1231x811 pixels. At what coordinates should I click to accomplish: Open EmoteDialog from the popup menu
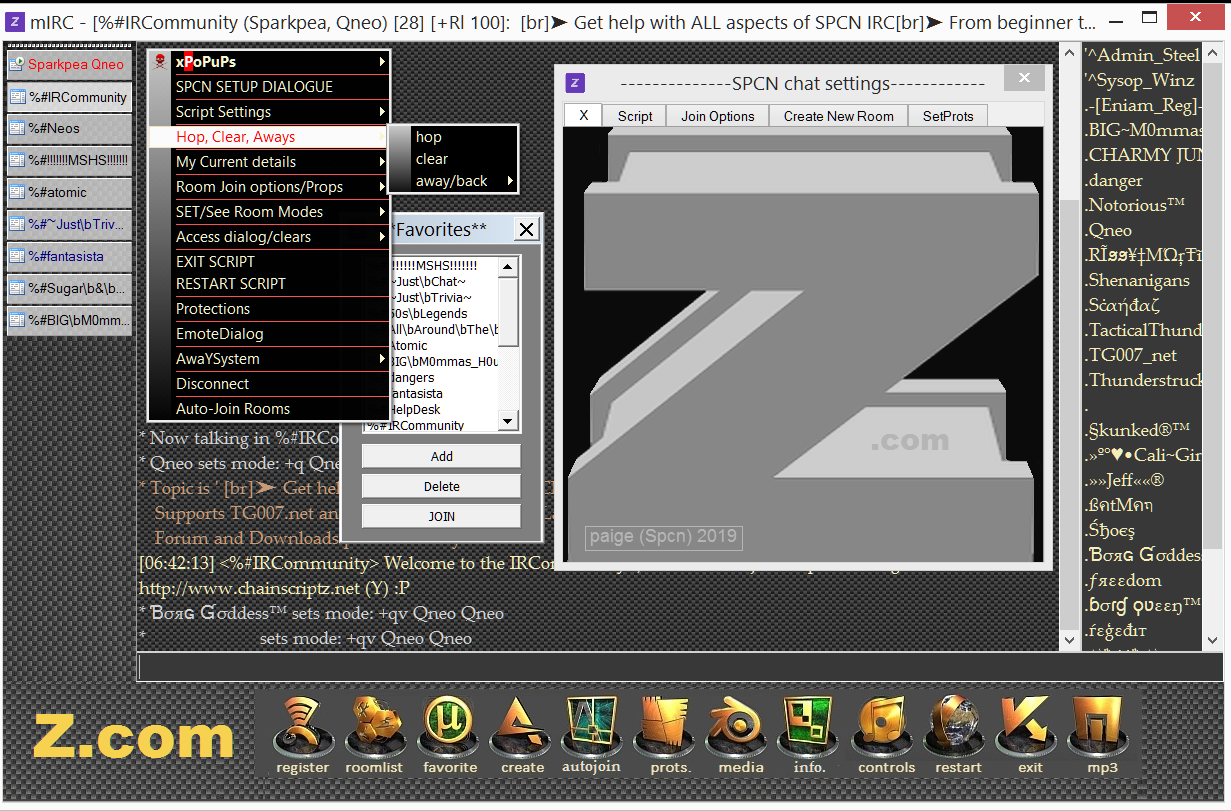click(x=268, y=334)
